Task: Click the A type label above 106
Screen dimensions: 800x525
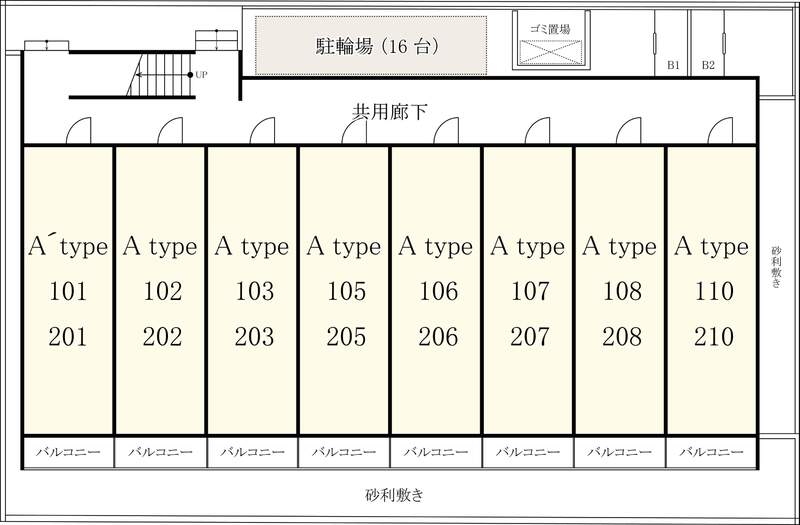Action: 436,247
